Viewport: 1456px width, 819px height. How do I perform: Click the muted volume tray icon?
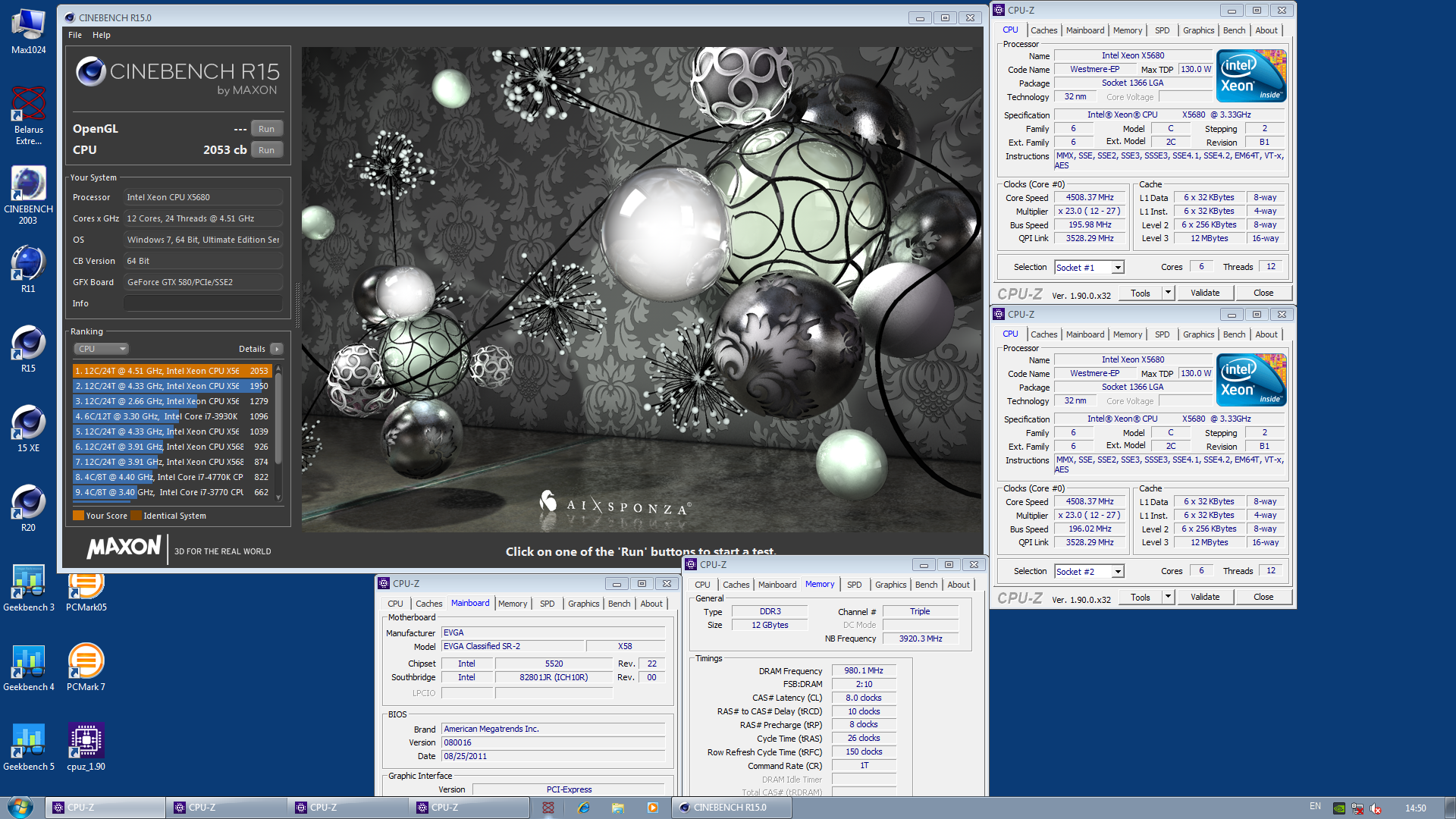(1376, 808)
